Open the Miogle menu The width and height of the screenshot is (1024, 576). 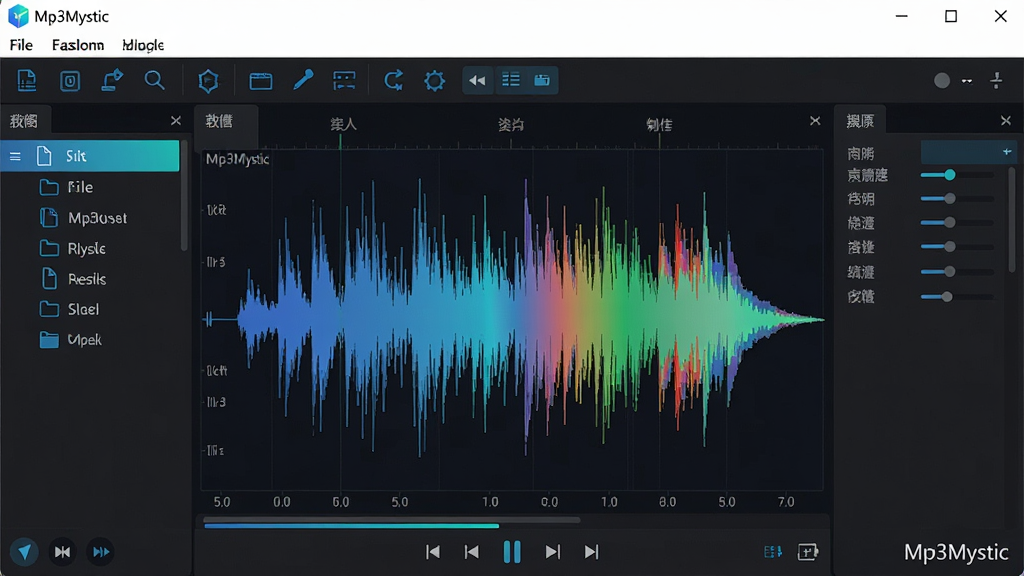pos(143,45)
